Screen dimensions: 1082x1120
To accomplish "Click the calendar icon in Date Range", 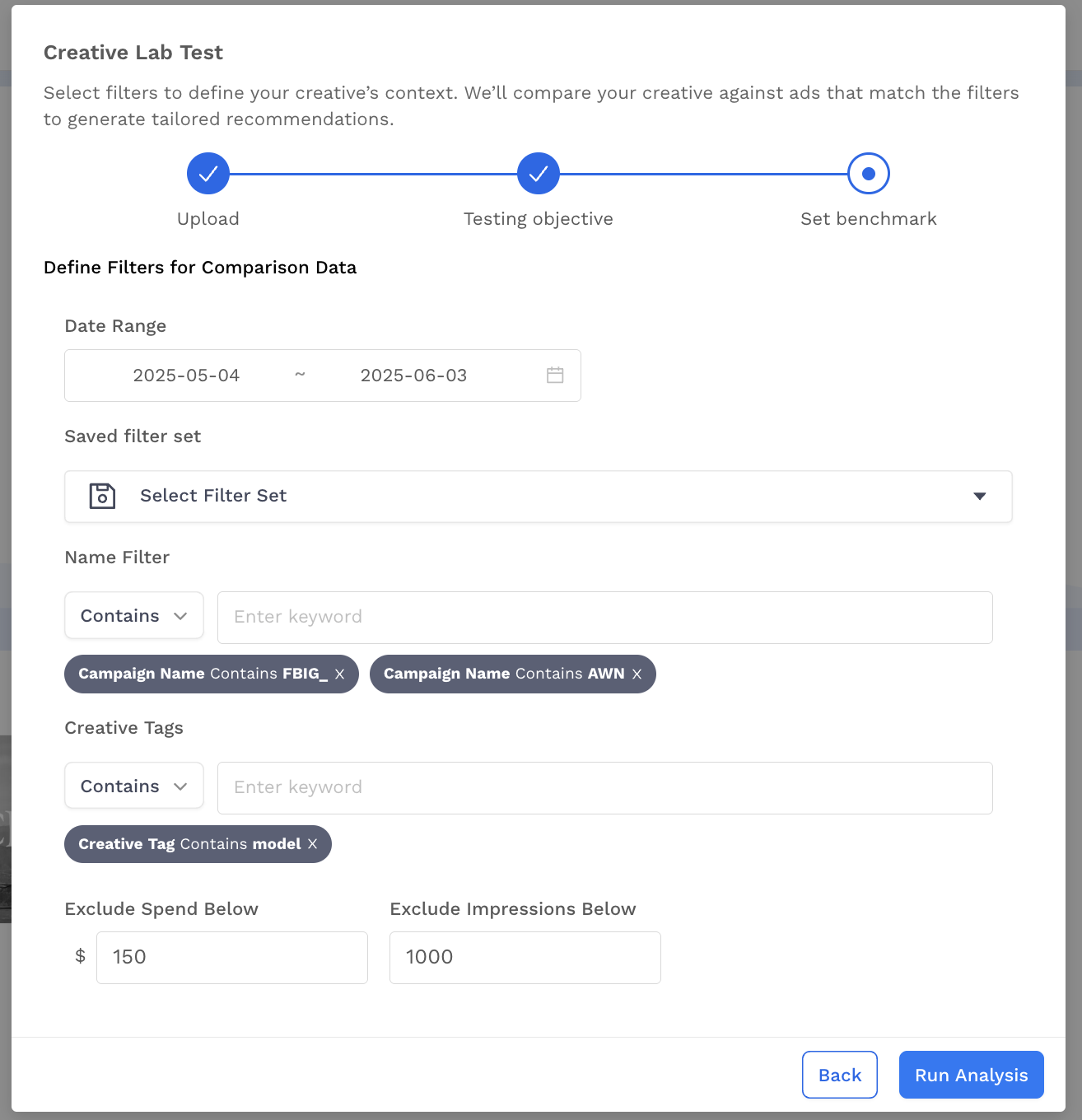I will [555, 376].
